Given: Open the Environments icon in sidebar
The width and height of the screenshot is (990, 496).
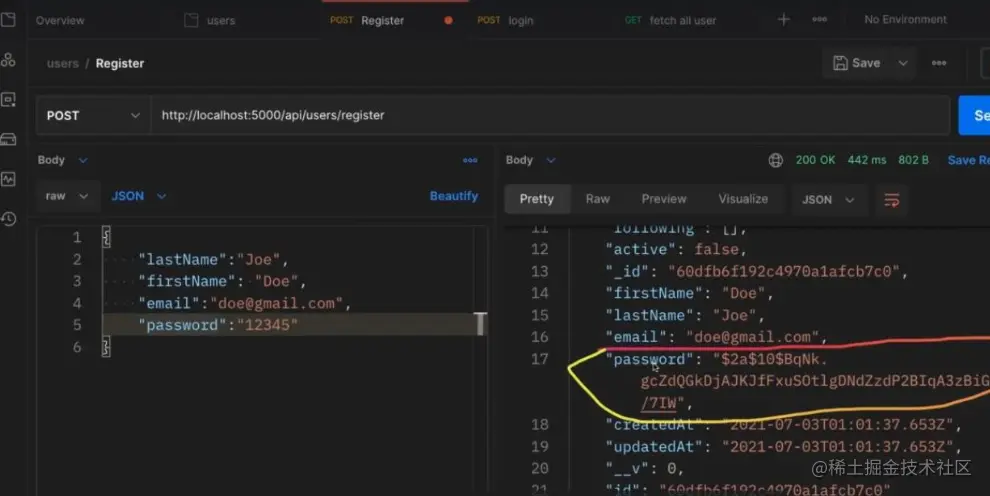Looking at the screenshot, I should pyautogui.click(x=8, y=100).
